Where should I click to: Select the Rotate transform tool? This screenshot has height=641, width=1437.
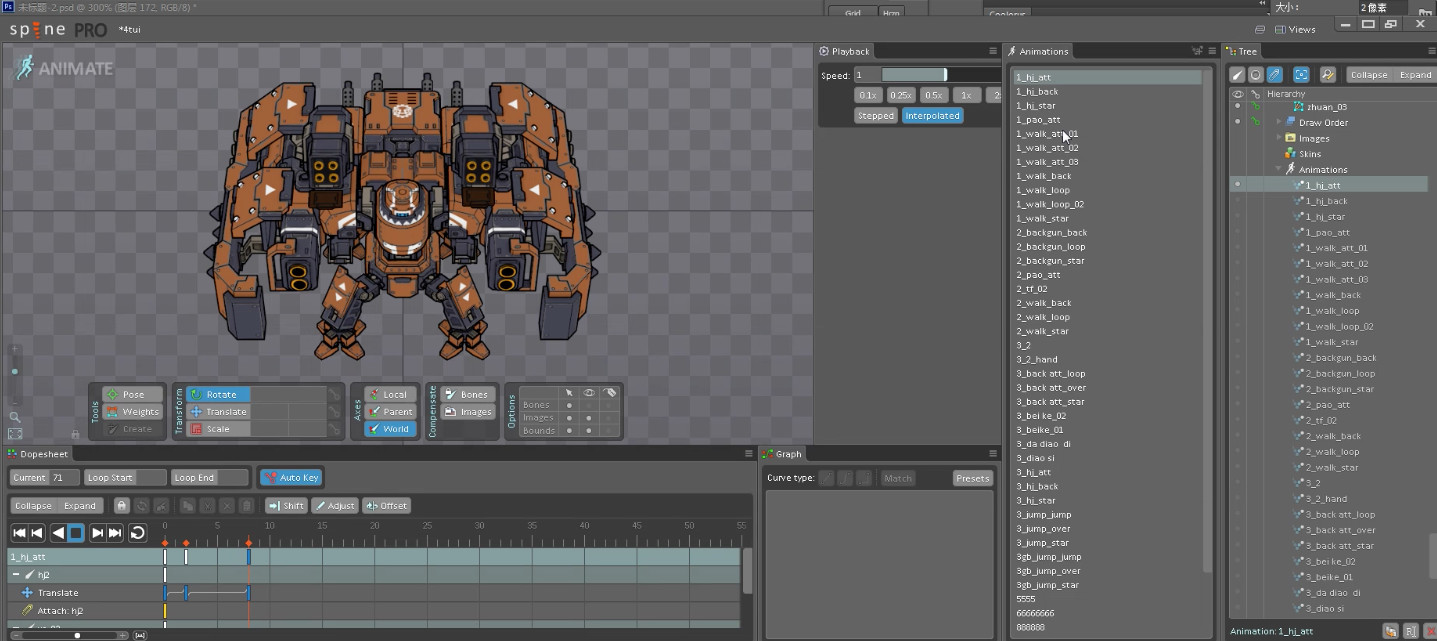click(x=219, y=395)
